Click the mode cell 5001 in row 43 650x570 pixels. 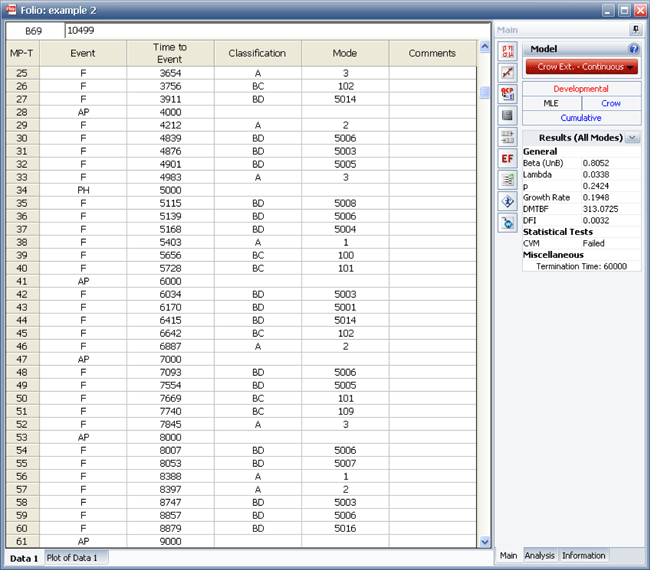pyautogui.click(x=345, y=307)
